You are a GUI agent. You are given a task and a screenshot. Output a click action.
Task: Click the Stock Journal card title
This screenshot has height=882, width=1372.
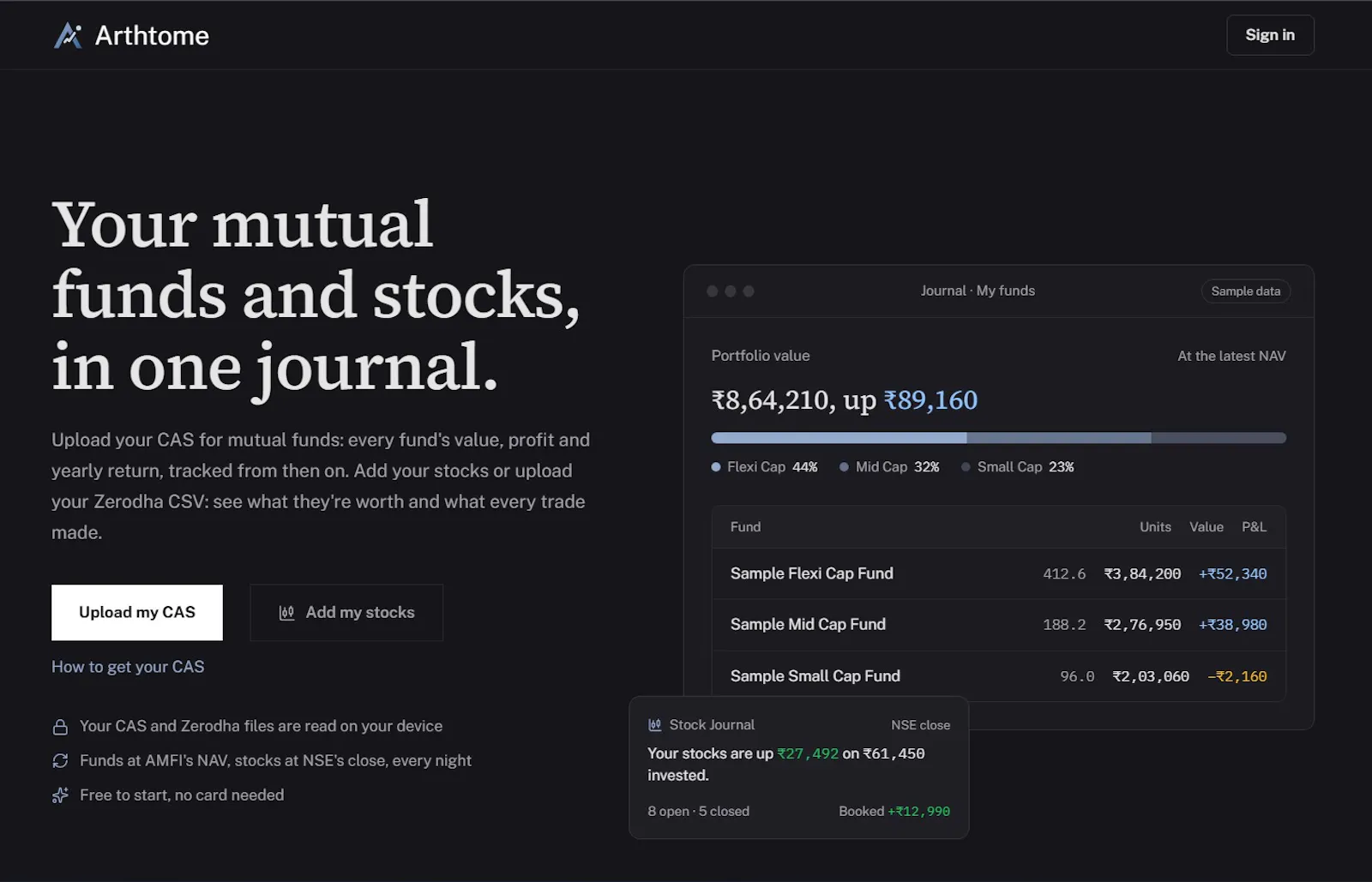tap(712, 725)
